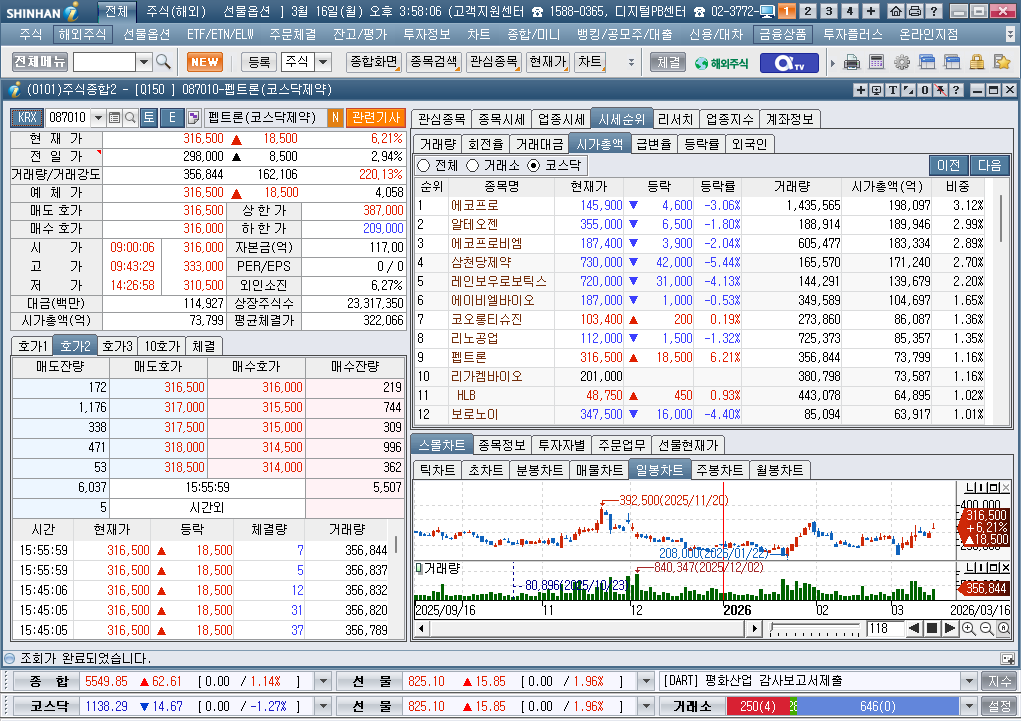Click the orange NEW button
The image size is (1021, 721).
coord(205,62)
